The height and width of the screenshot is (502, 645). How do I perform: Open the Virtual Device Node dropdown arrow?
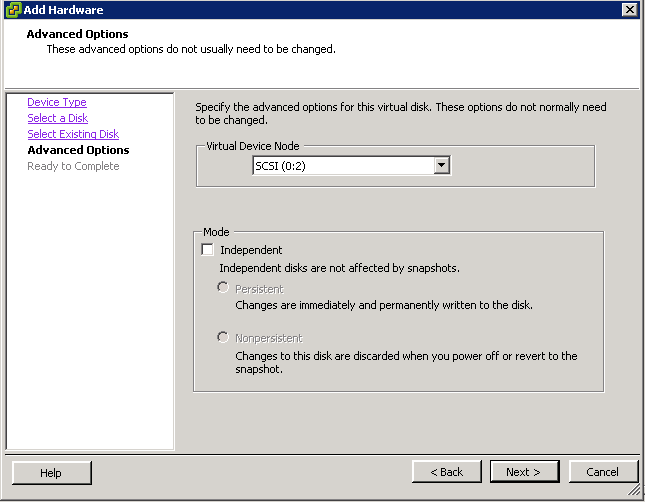[x=441, y=165]
